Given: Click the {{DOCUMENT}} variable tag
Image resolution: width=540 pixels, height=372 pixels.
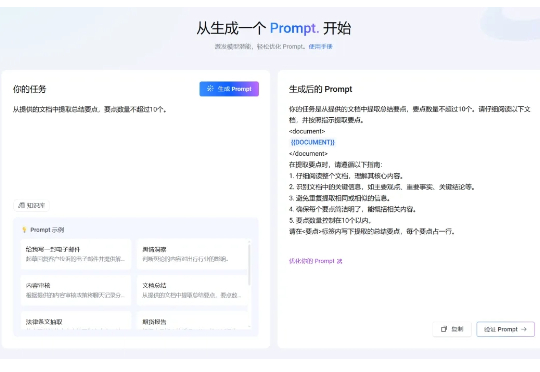Looking at the screenshot, I should (x=312, y=142).
